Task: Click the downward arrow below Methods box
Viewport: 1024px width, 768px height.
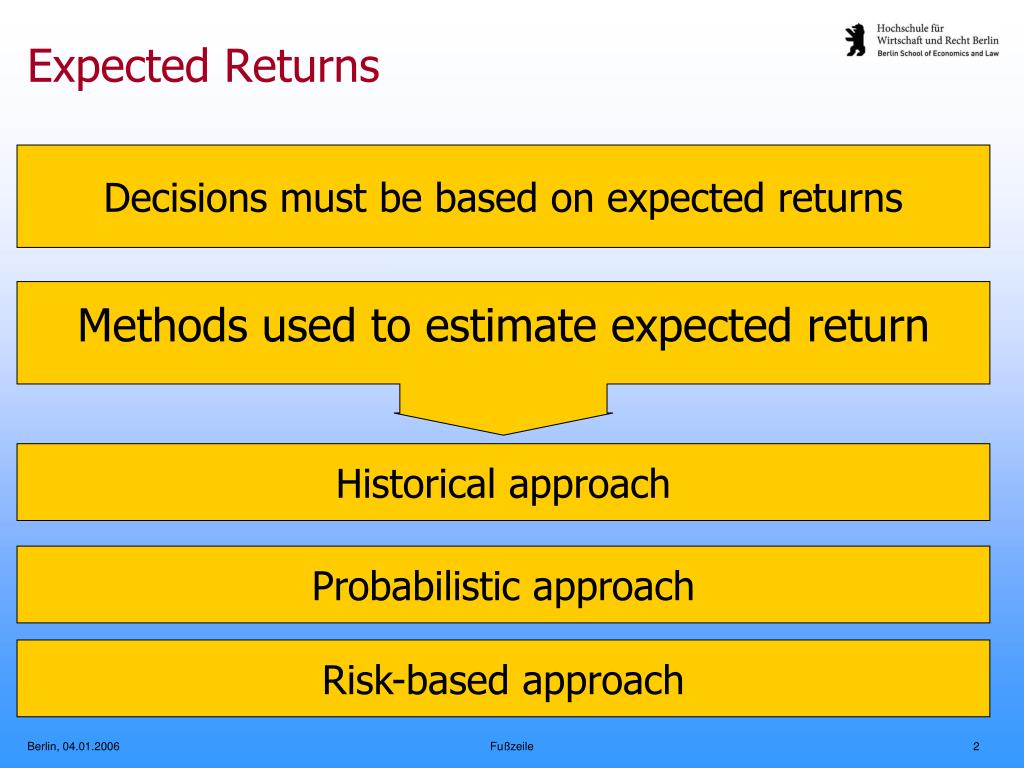Action: pyautogui.click(x=503, y=409)
